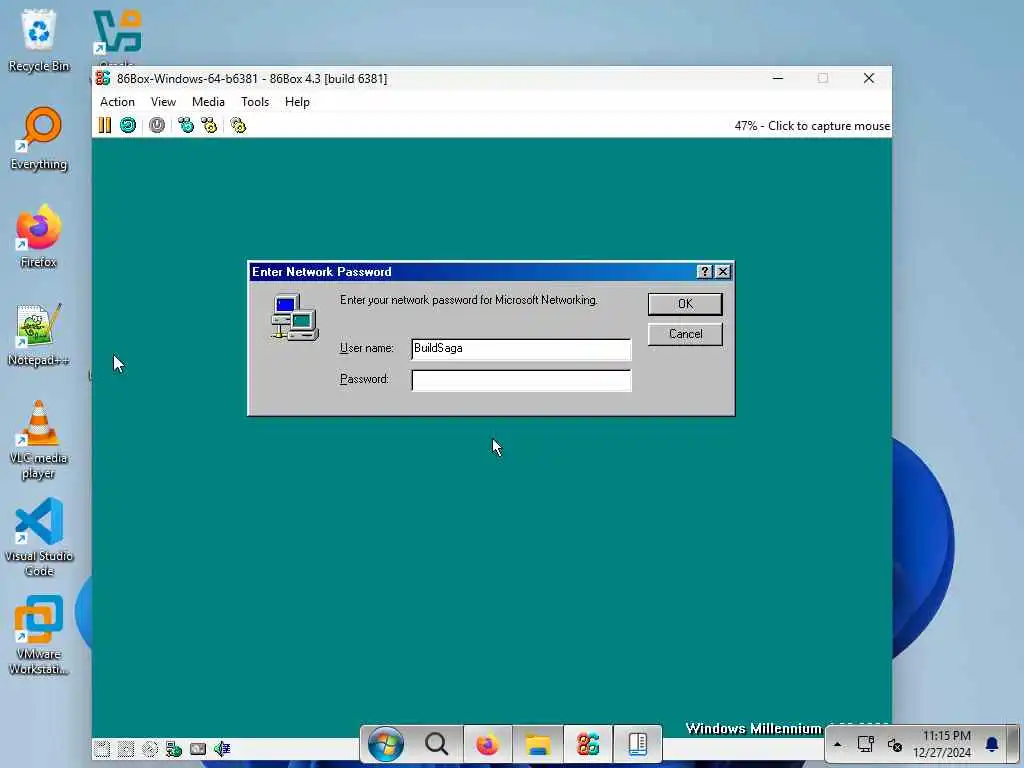Click the muted volume tray icon
The image size is (1024, 768).
(x=895, y=744)
